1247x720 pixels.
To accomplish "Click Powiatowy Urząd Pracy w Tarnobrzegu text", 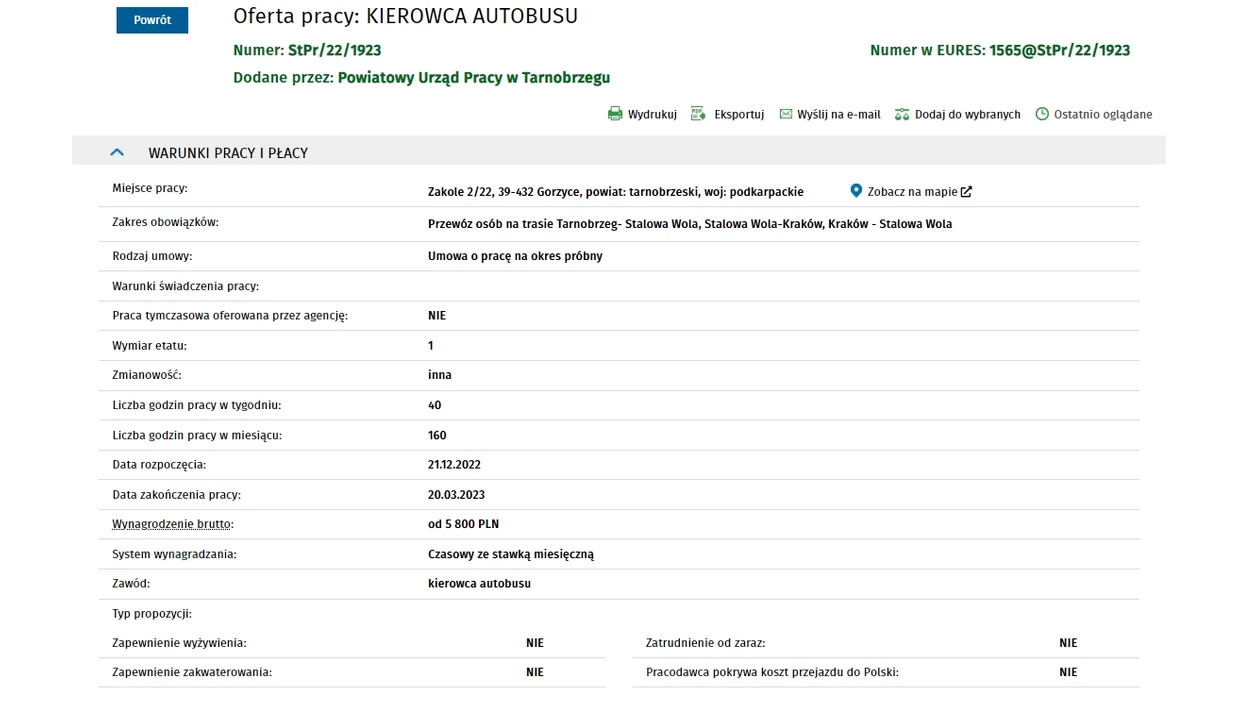I will click(x=474, y=78).
